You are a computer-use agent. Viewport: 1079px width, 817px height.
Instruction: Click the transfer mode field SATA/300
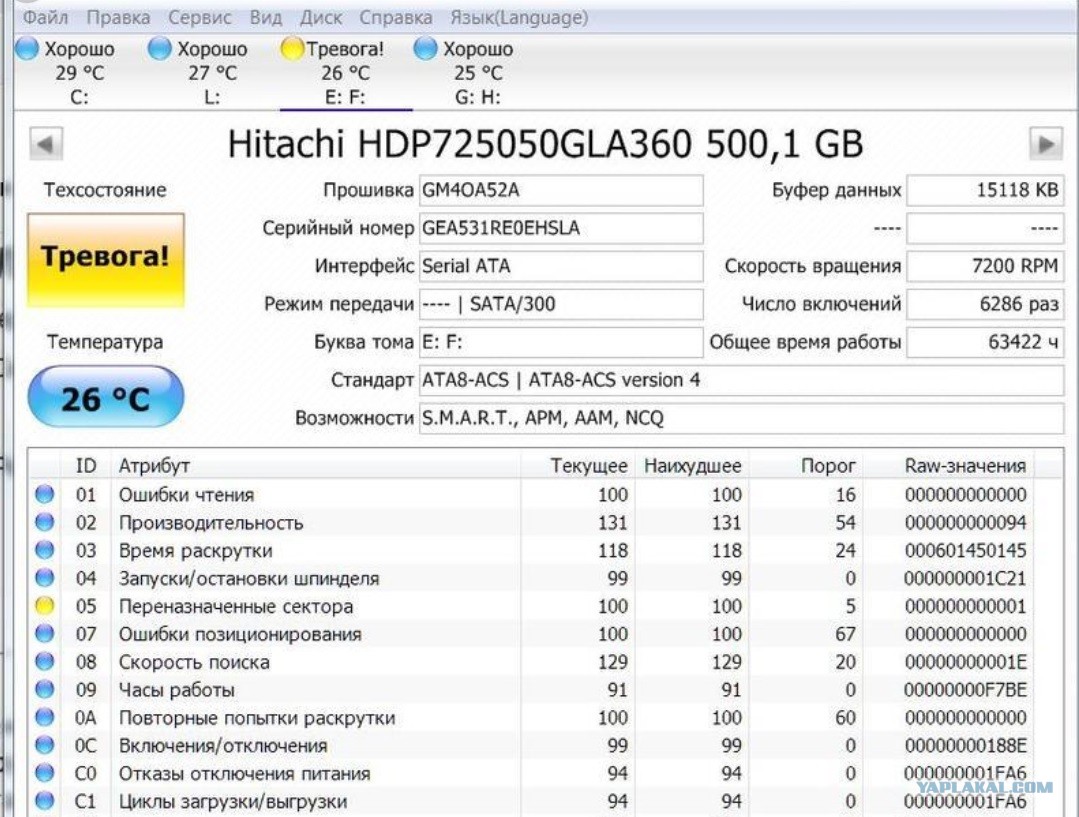(561, 304)
